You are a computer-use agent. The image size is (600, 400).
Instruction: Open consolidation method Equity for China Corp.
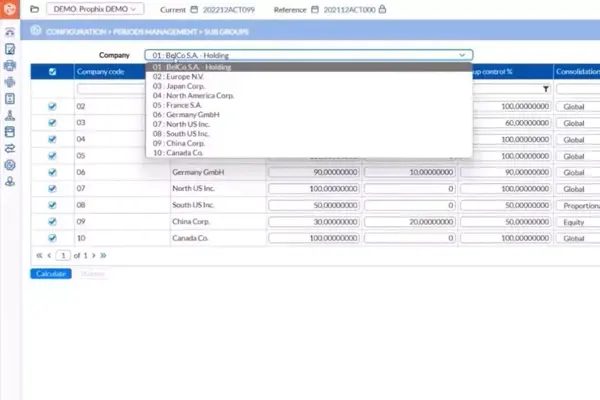click(579, 222)
